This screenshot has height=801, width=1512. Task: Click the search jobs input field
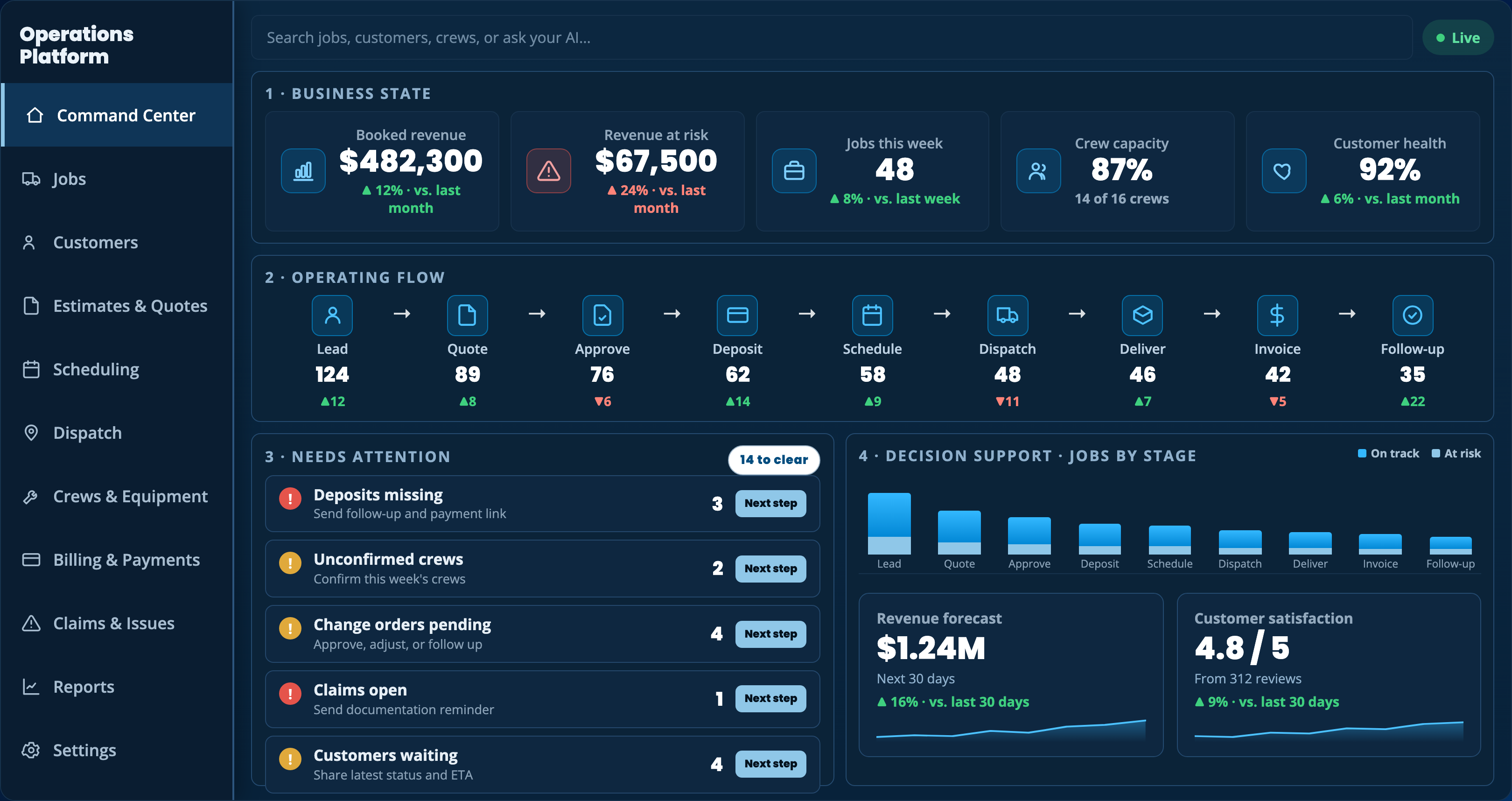832,38
